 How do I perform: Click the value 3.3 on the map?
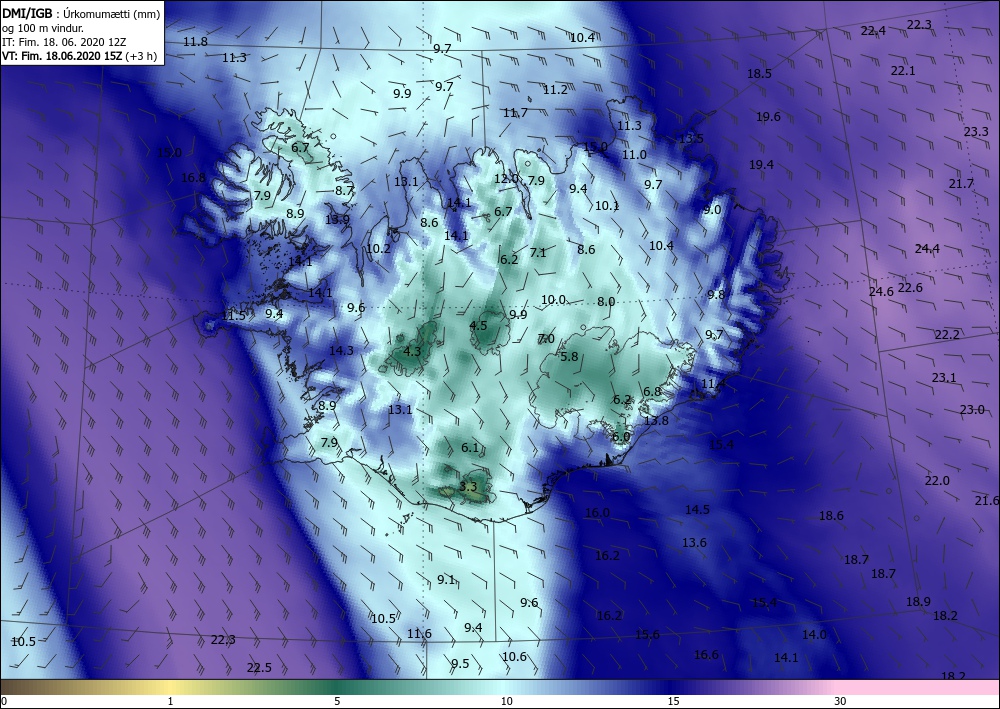click(x=467, y=487)
